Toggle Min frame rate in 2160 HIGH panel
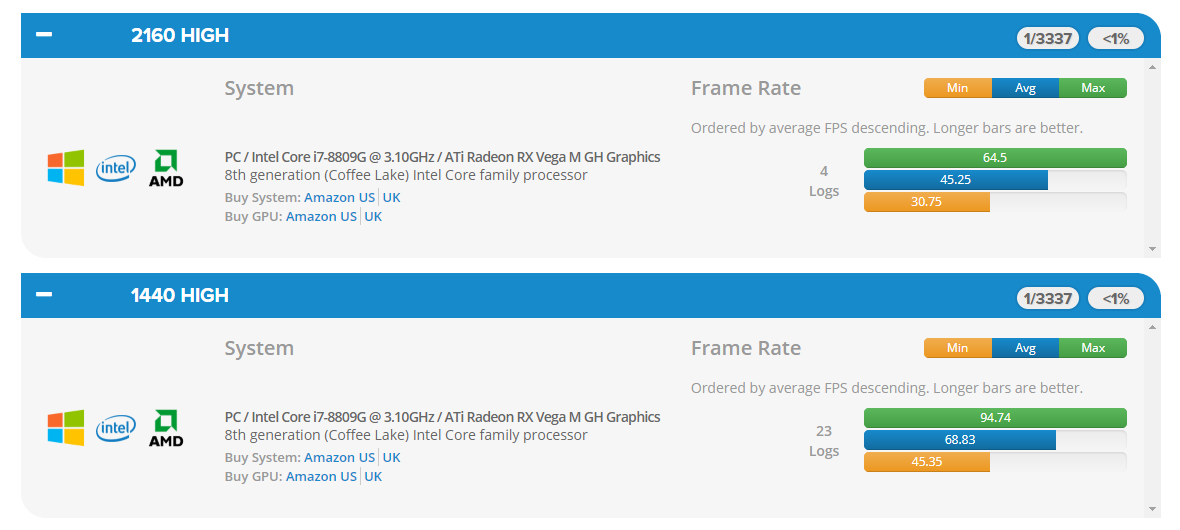1180x530 pixels. coord(957,88)
